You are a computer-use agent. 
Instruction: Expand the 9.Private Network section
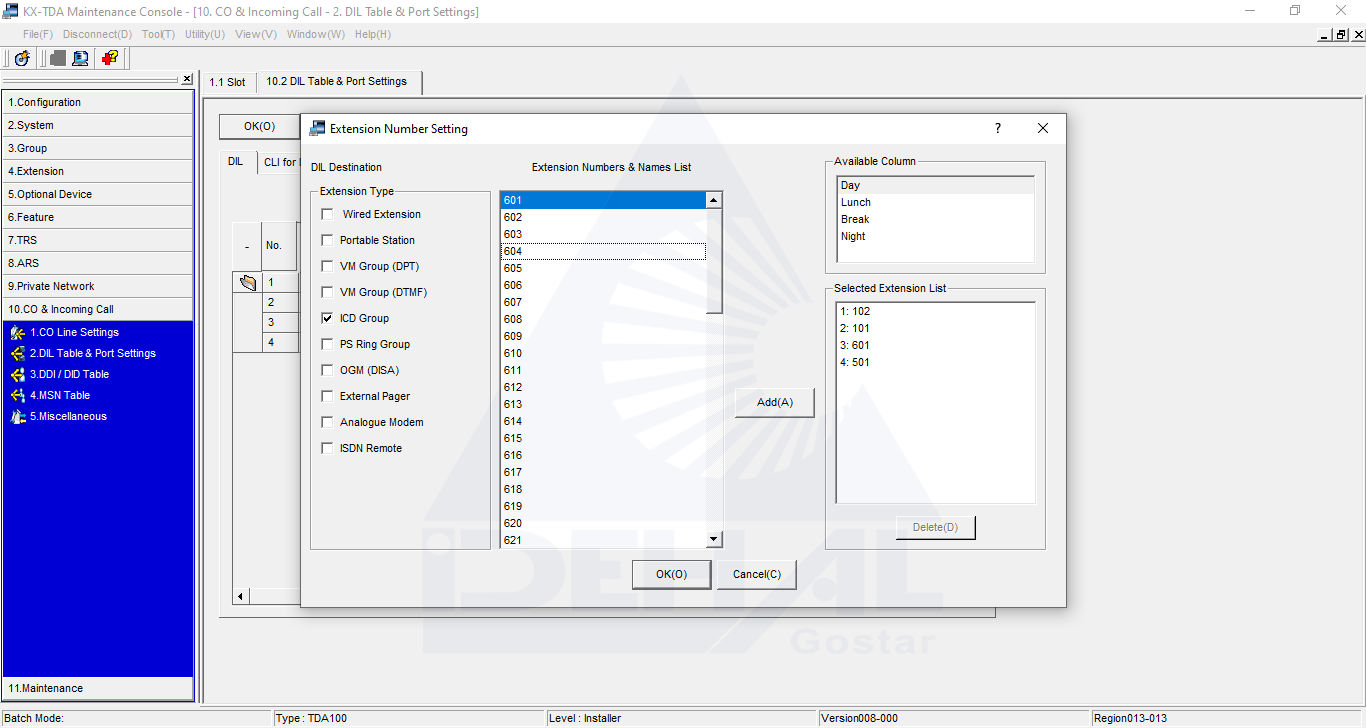pos(98,286)
